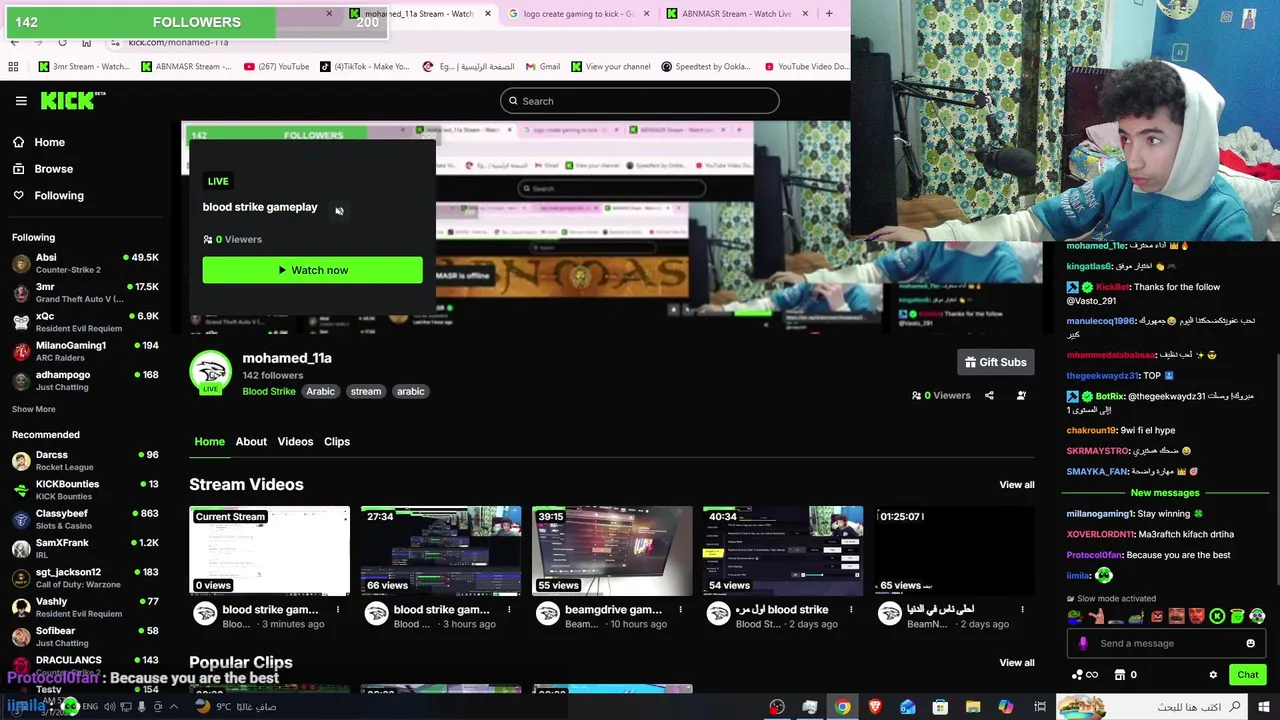The image size is (1280, 720).
Task: Open options for the Current Stream video
Action: point(338,609)
